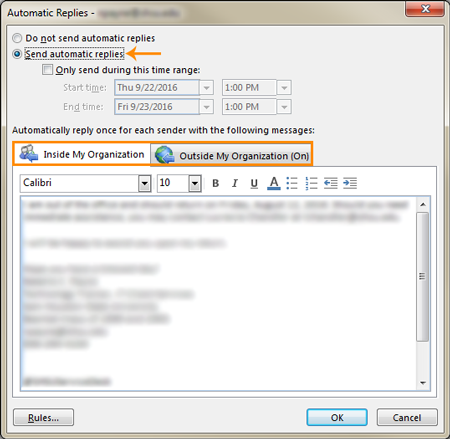This screenshot has width=450, height=439.
Task: Apply bold formatting to the reply text
Action: 216,183
